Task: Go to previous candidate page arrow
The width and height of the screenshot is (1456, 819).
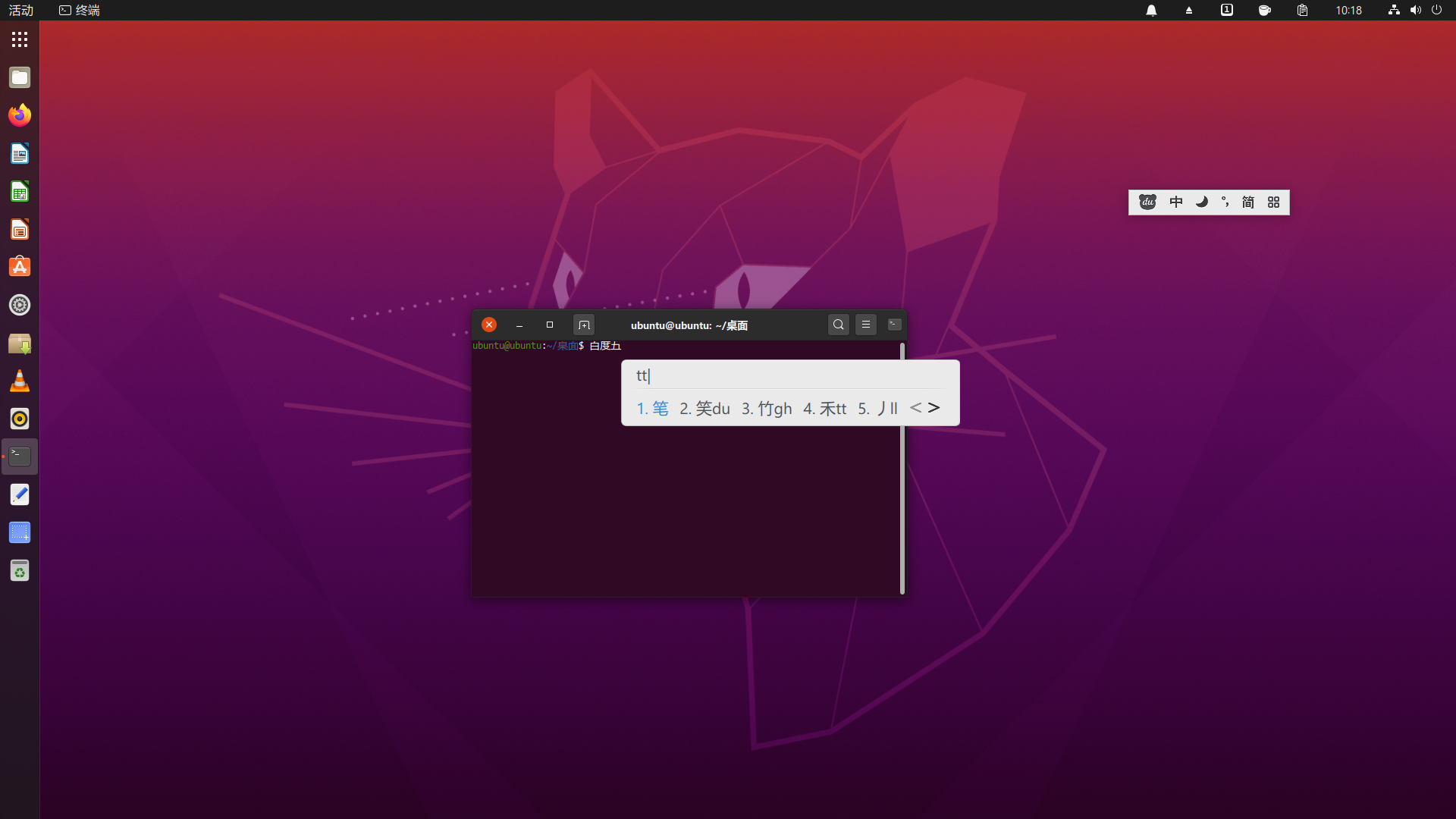Action: click(x=915, y=408)
